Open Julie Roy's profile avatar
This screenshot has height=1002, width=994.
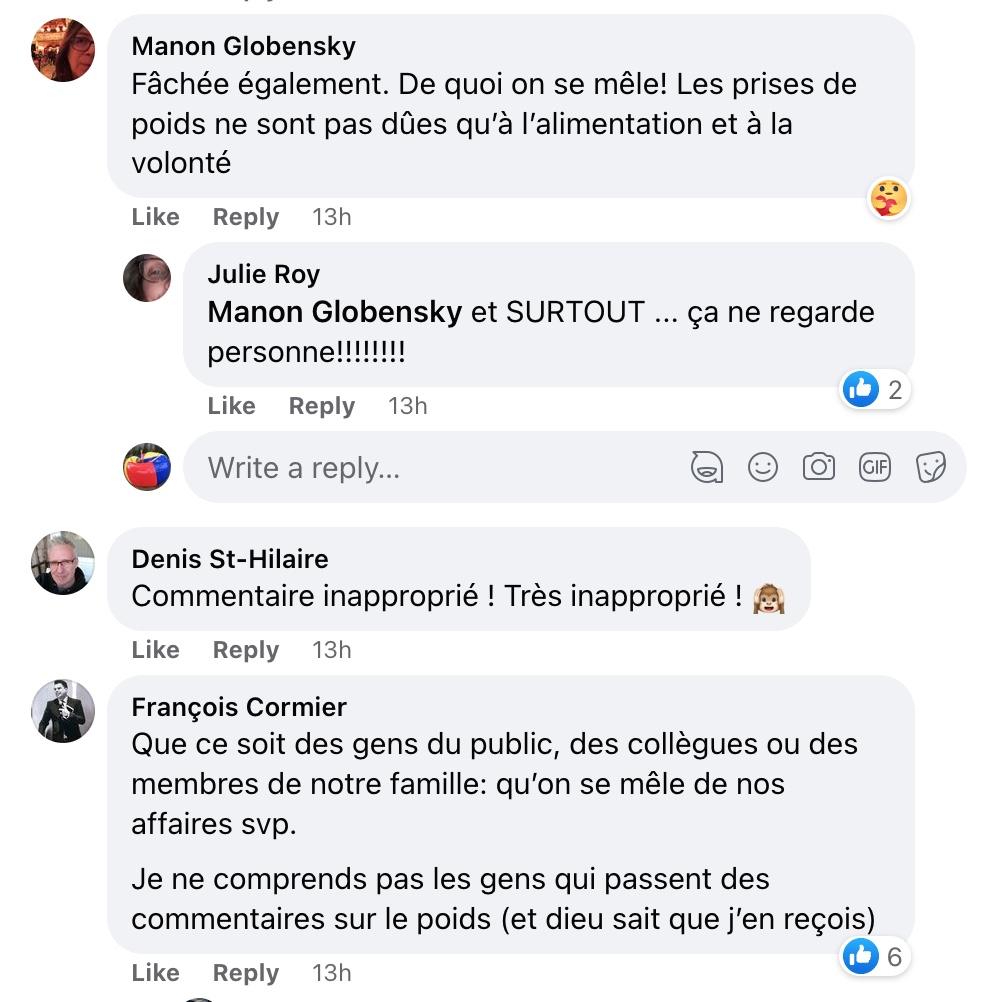[147, 278]
